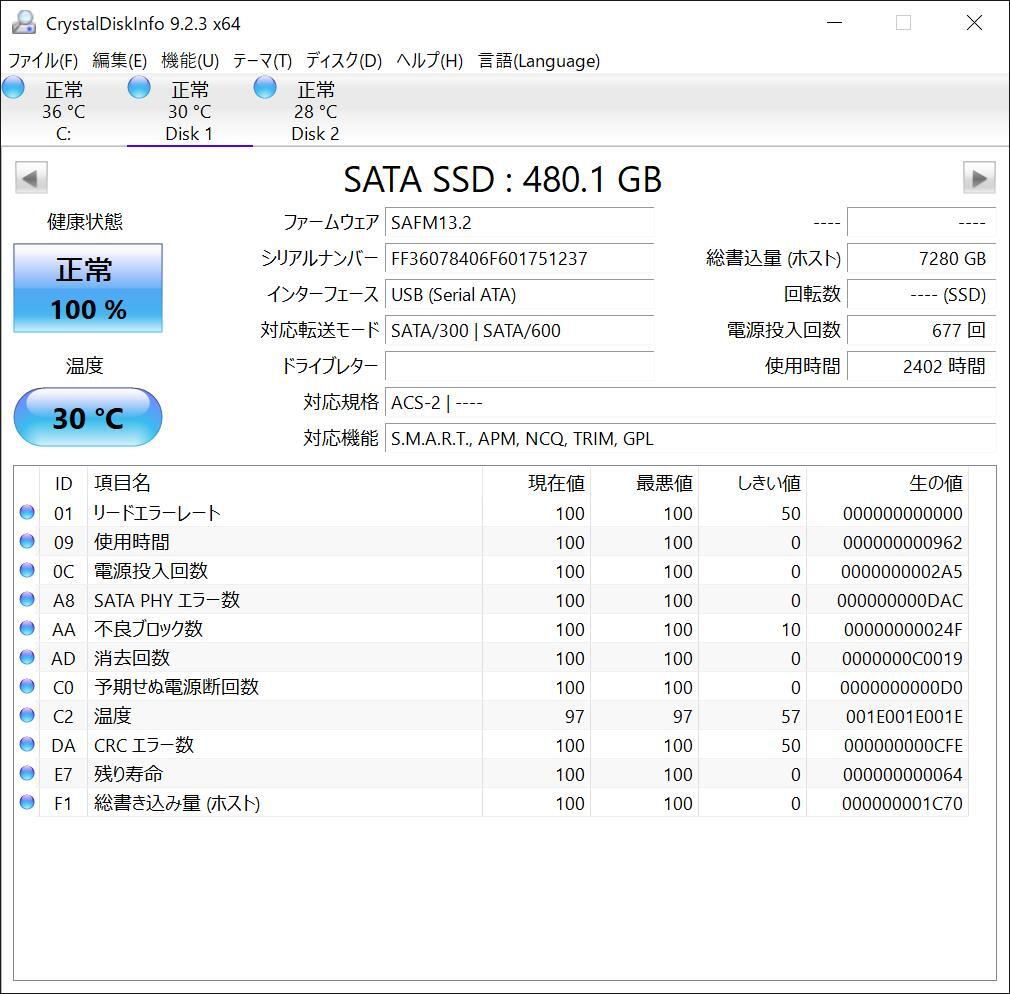Click the power on hours value 2402 時間
This screenshot has width=1010, height=994.
tap(922, 367)
